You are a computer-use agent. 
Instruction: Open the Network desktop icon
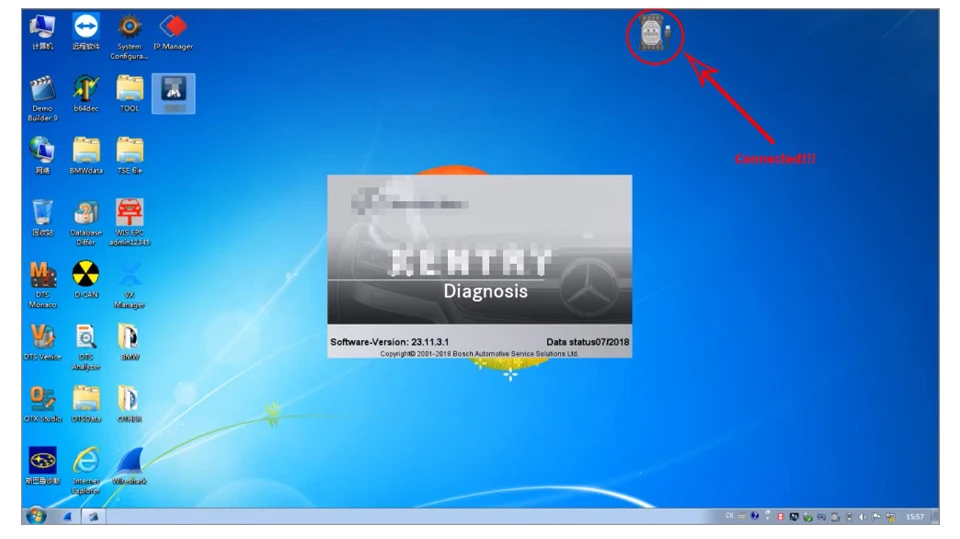tap(42, 156)
